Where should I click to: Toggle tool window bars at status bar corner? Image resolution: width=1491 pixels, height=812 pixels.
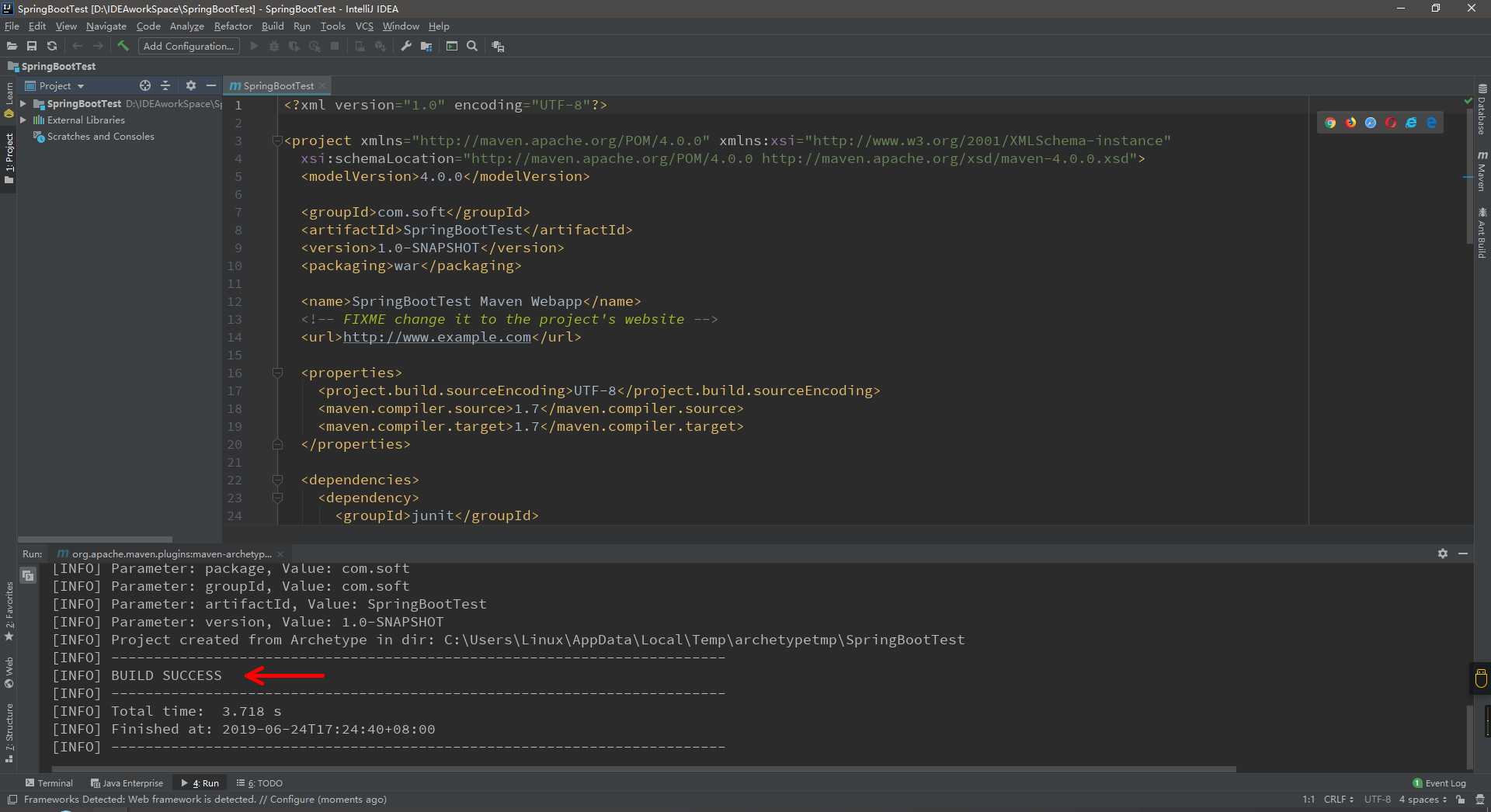(12, 800)
